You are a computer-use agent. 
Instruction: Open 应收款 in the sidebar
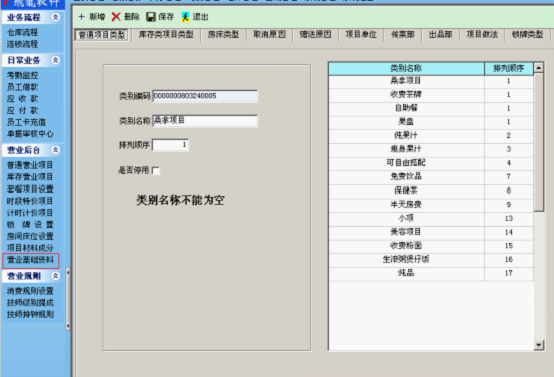point(22,99)
